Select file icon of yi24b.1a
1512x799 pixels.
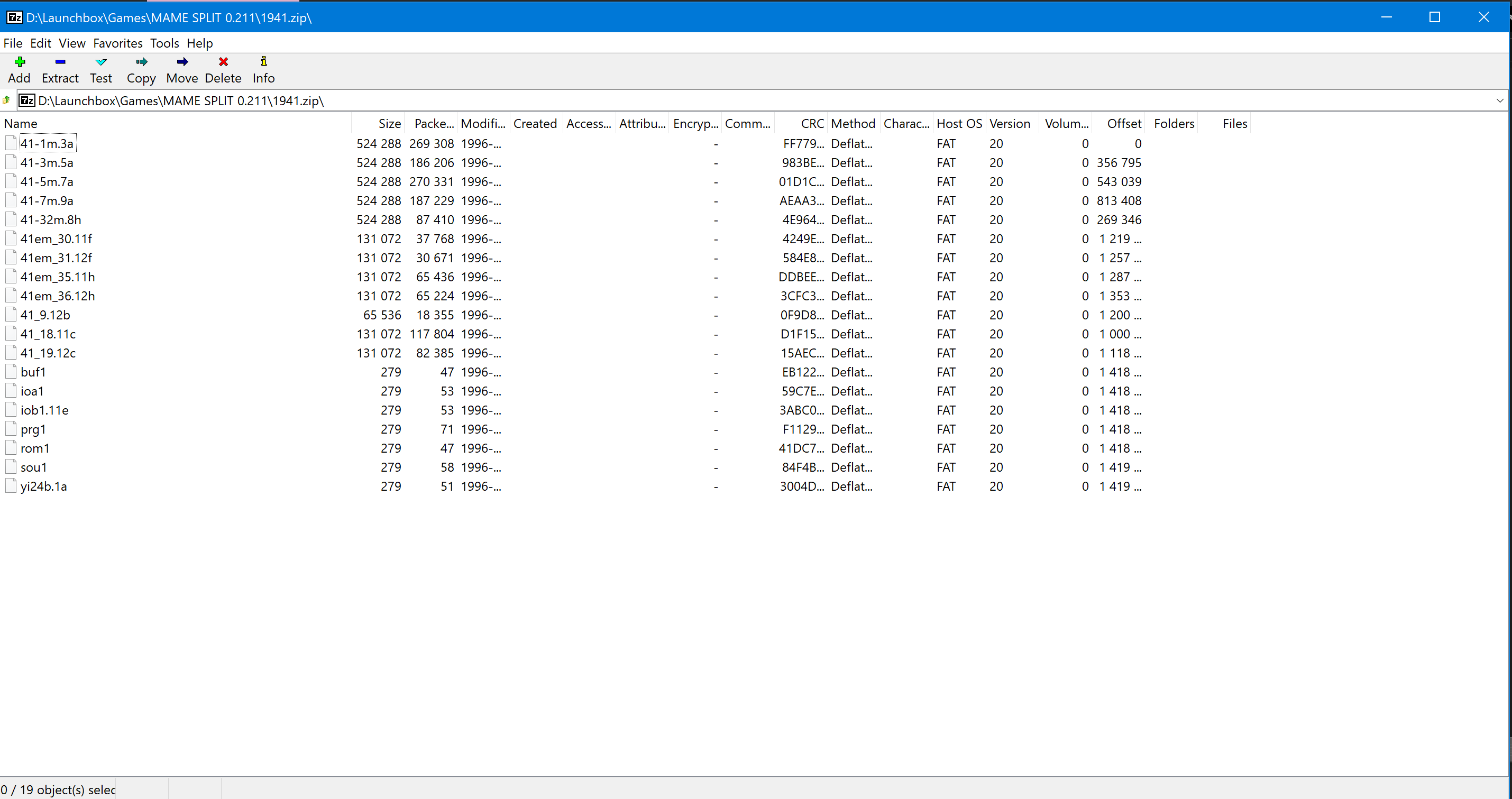11,486
